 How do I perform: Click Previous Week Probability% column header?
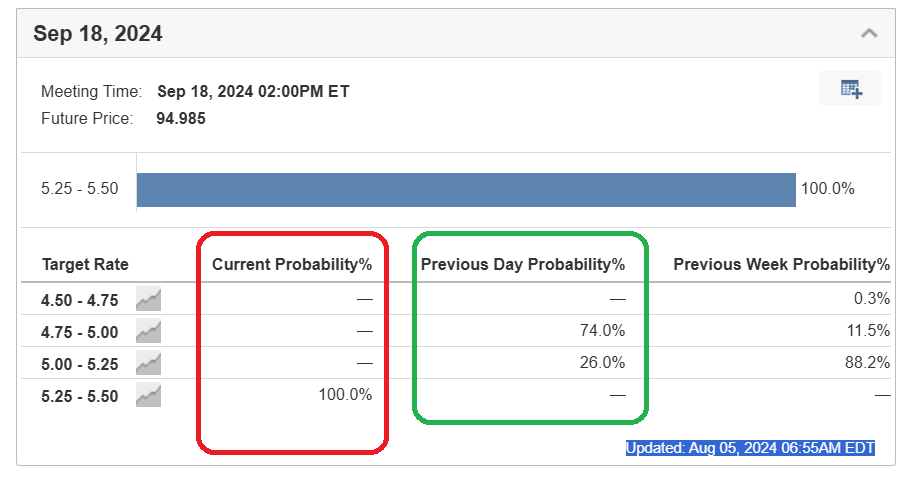(x=781, y=265)
